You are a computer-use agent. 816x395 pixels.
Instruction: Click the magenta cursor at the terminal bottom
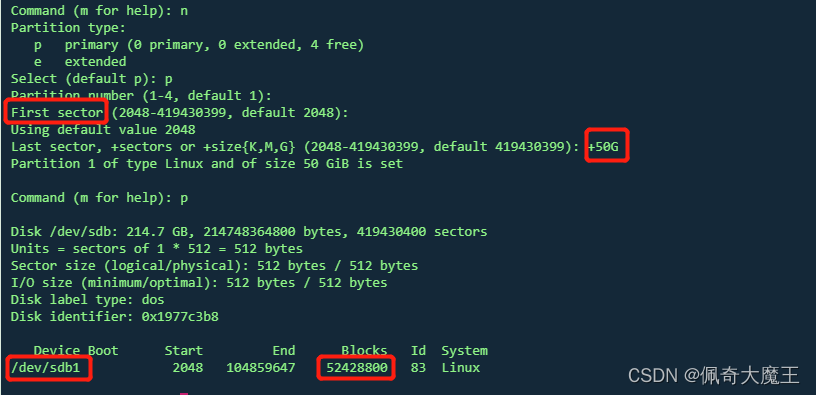184,393
